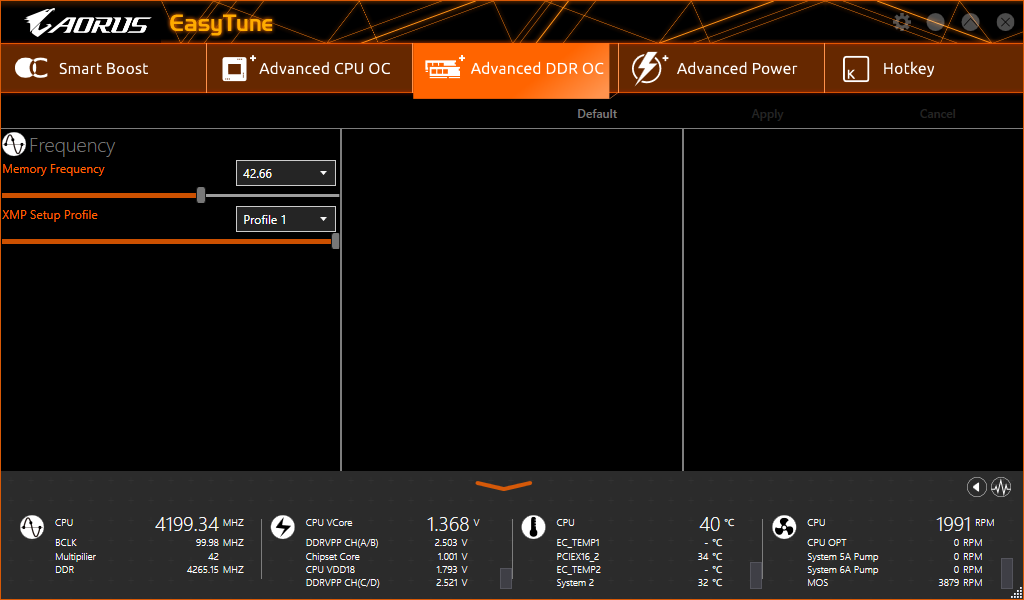The height and width of the screenshot is (600, 1024).
Task: Click the Multiplier value 42
Action: 213,557
